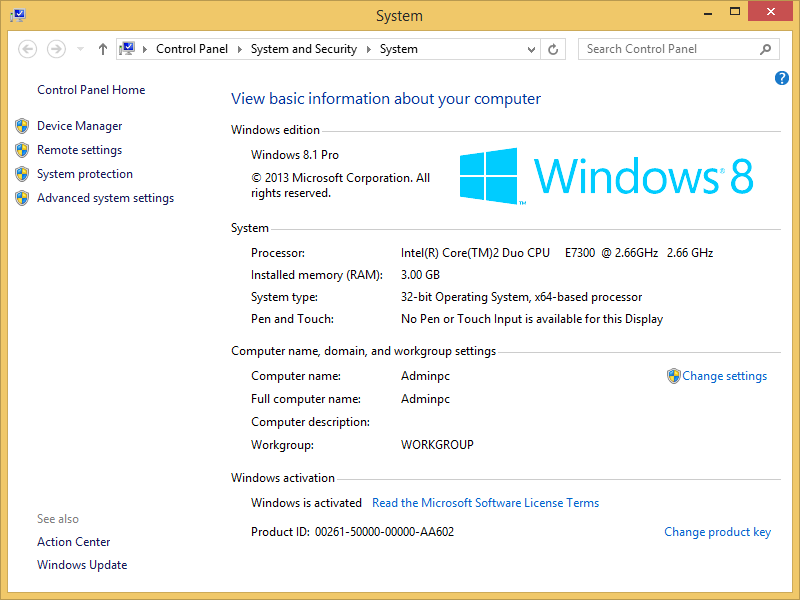Click the Computer name value Adminpc
This screenshot has height=600, width=800.
(x=425, y=377)
